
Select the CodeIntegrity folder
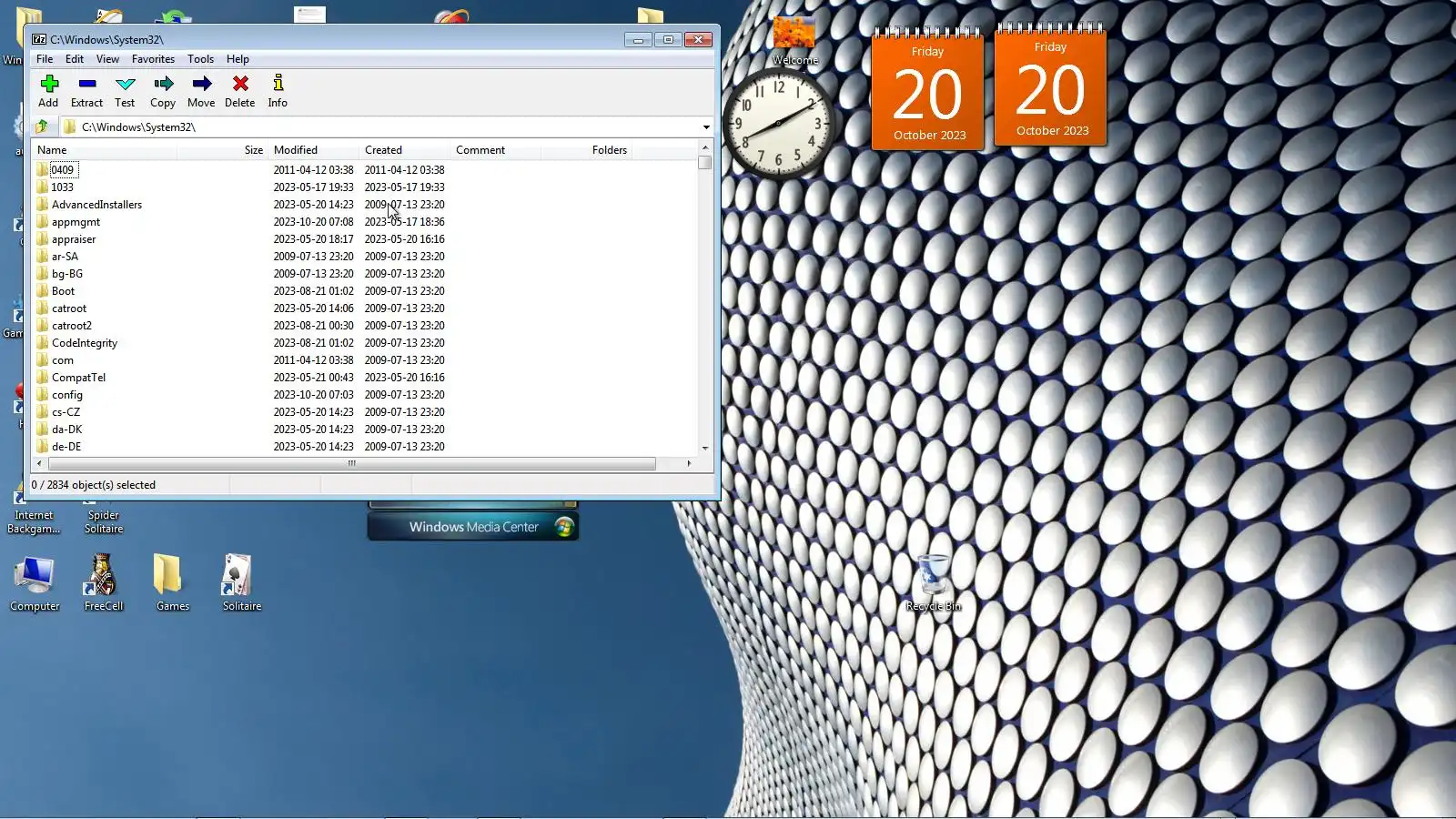(x=85, y=343)
